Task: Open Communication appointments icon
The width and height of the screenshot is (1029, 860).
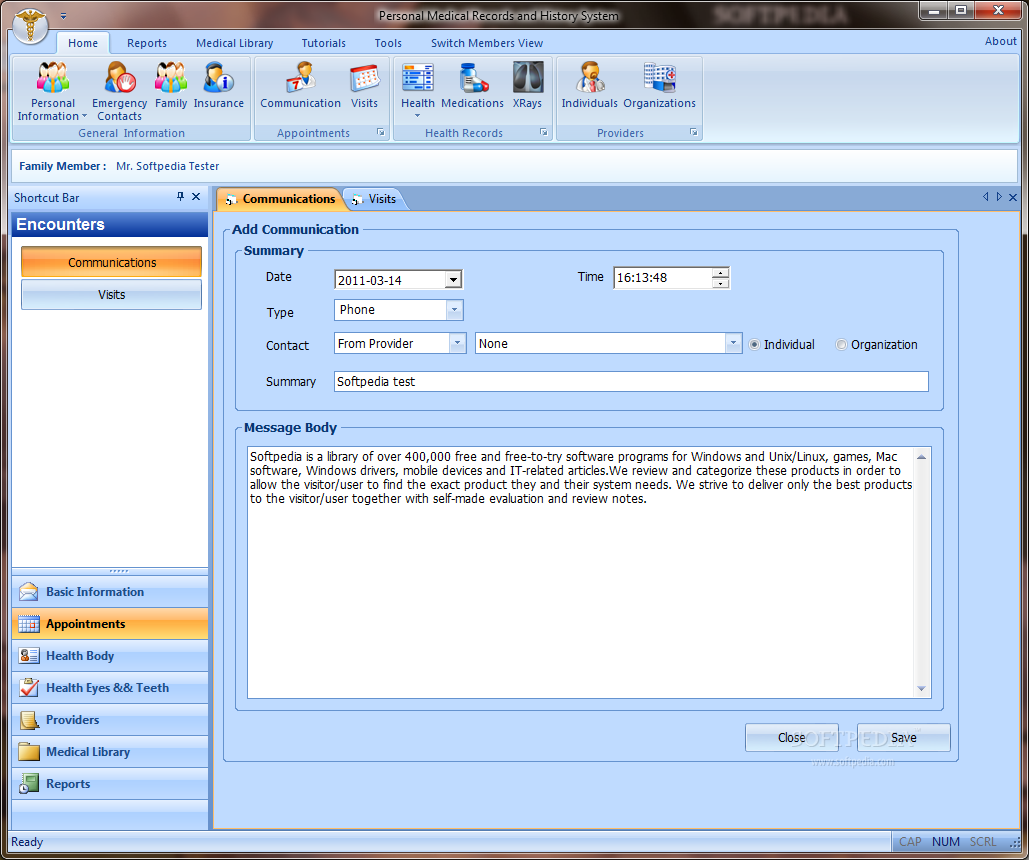Action: (x=301, y=85)
